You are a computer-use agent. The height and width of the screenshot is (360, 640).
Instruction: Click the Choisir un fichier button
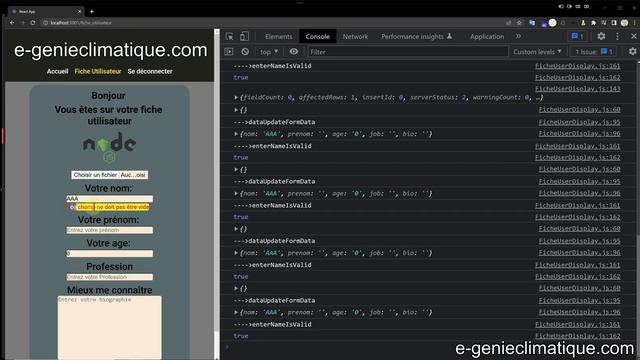[96, 175]
